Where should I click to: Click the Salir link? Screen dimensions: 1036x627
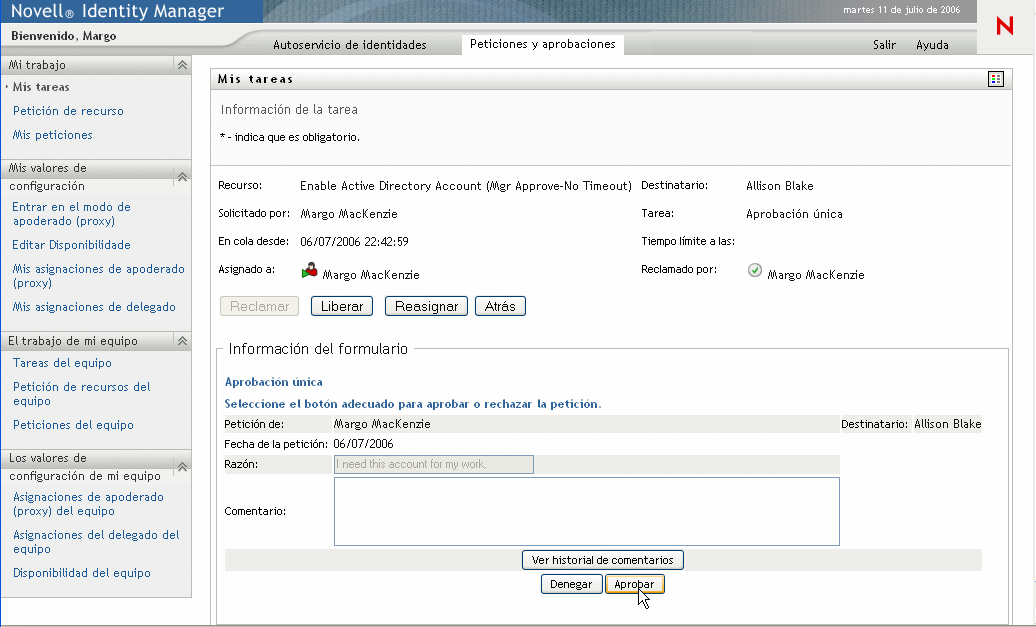884,45
